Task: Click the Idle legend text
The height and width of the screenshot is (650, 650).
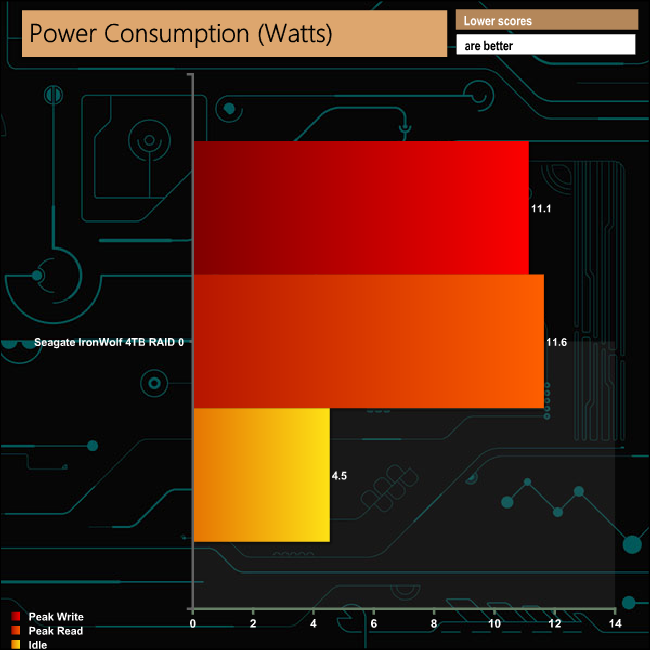Action: pos(38,645)
